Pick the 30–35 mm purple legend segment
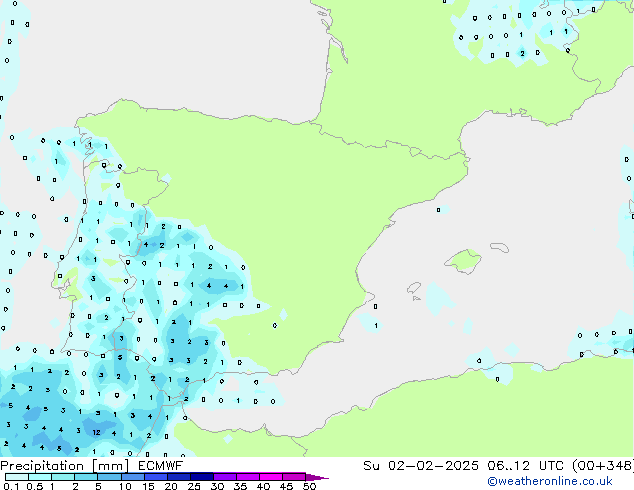The height and width of the screenshot is (490, 634). [x=224, y=477]
